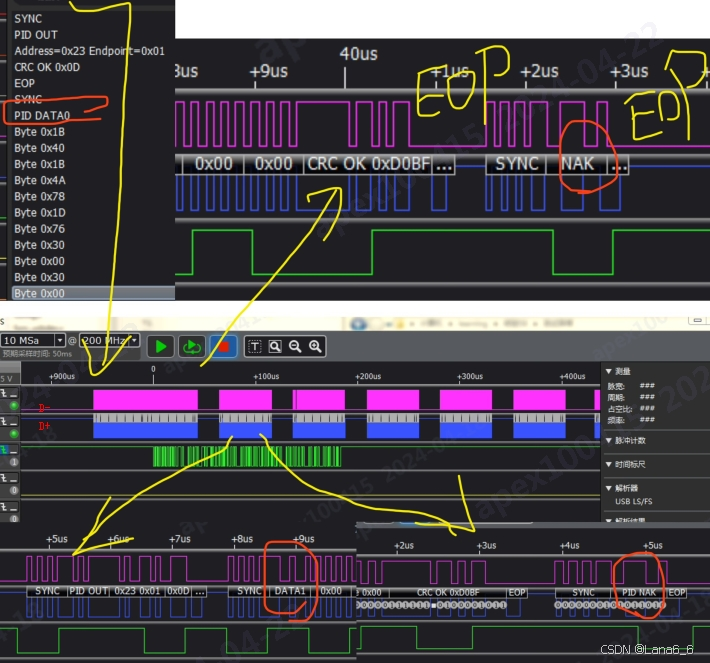Screen dimensions: 710x663
Task: Click the 周期 period measurement row
Action: [x=631, y=397]
